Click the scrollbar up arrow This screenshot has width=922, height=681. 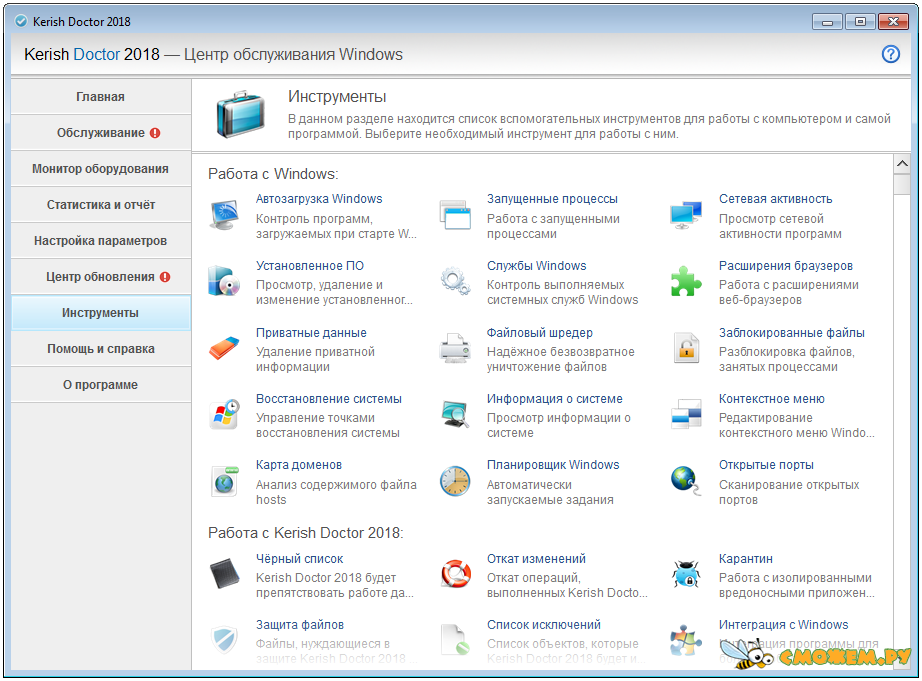pyautogui.click(x=902, y=163)
